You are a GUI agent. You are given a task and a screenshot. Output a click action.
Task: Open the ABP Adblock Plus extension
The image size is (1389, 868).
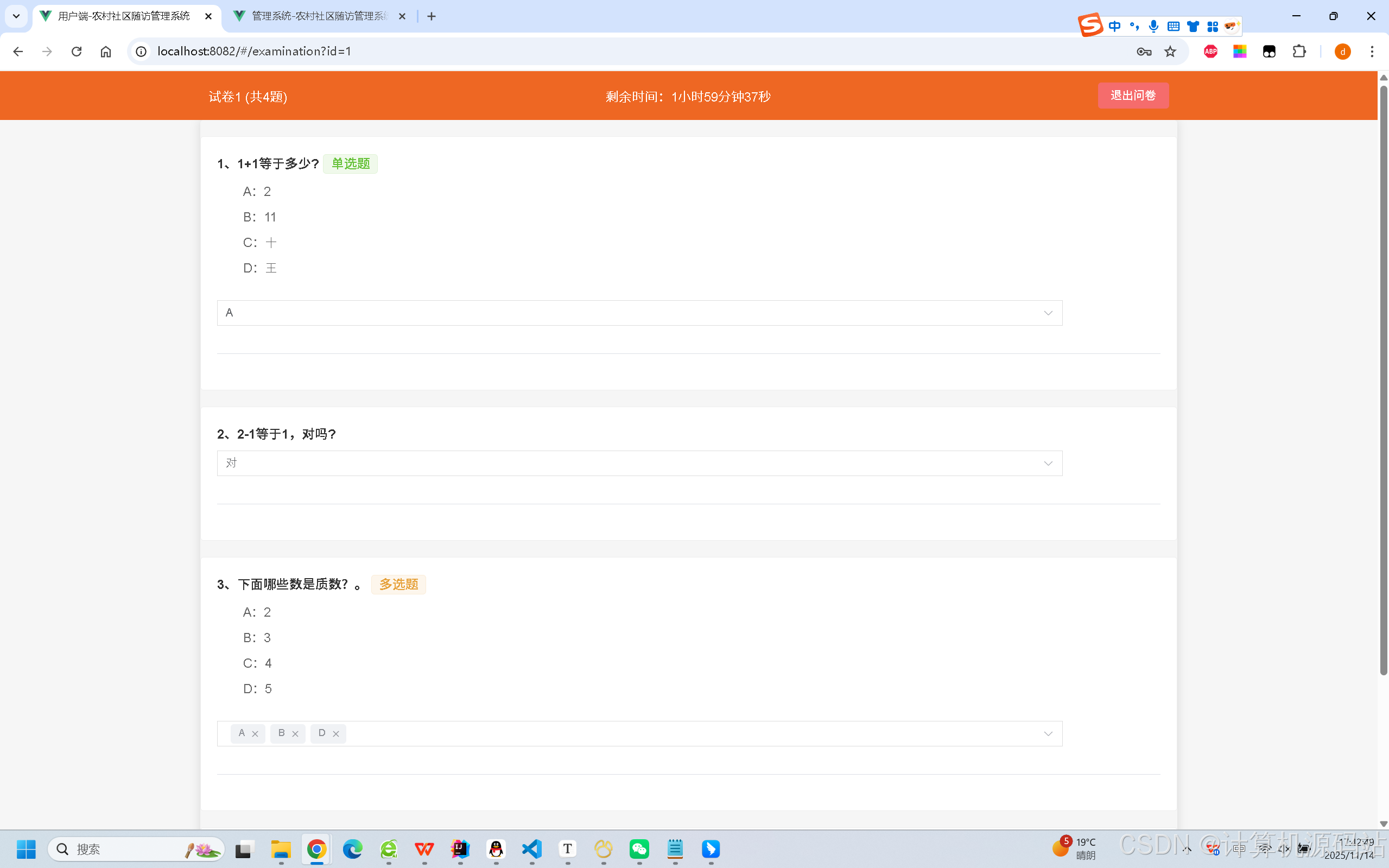(x=1210, y=52)
